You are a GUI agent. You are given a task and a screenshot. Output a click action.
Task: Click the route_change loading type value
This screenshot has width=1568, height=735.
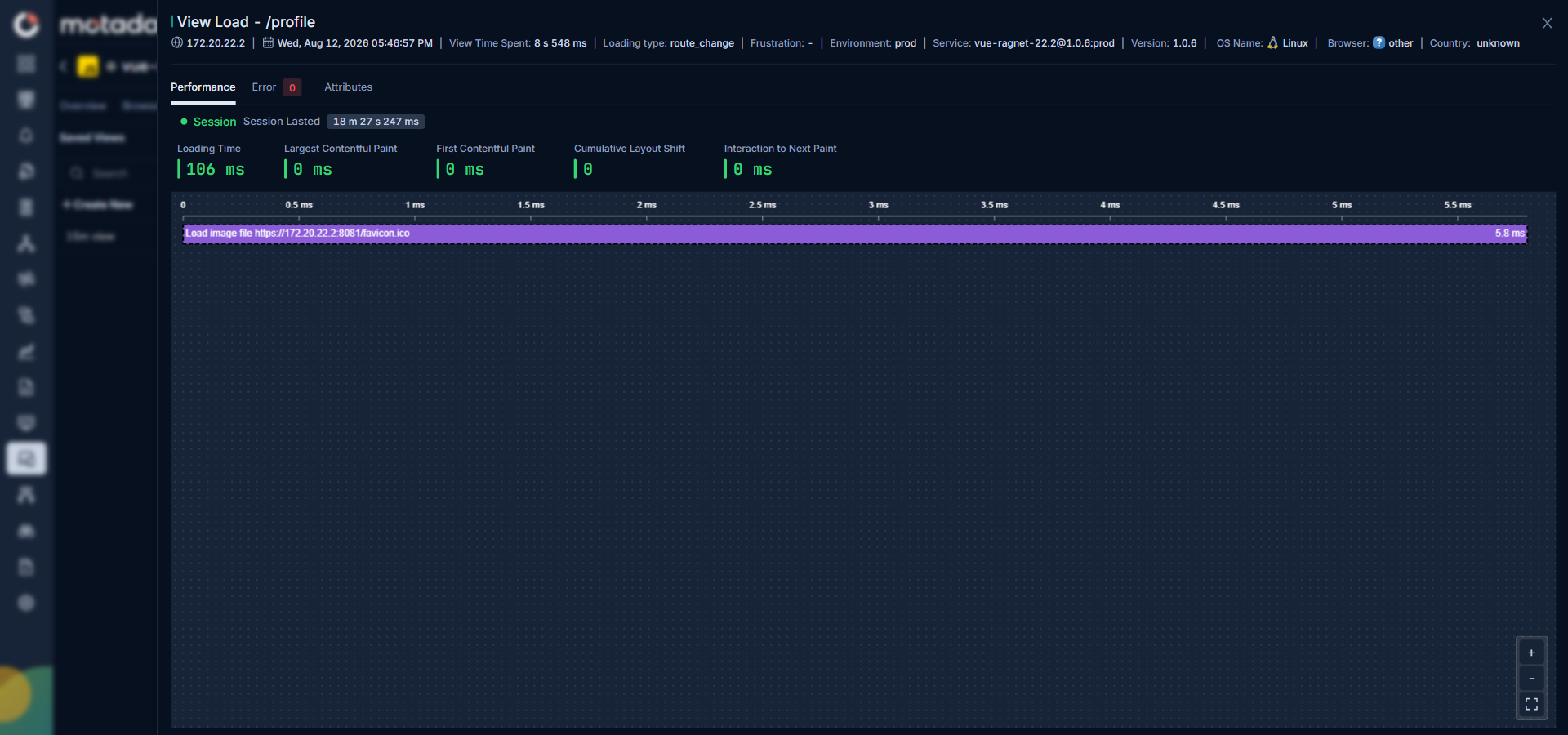tap(702, 43)
